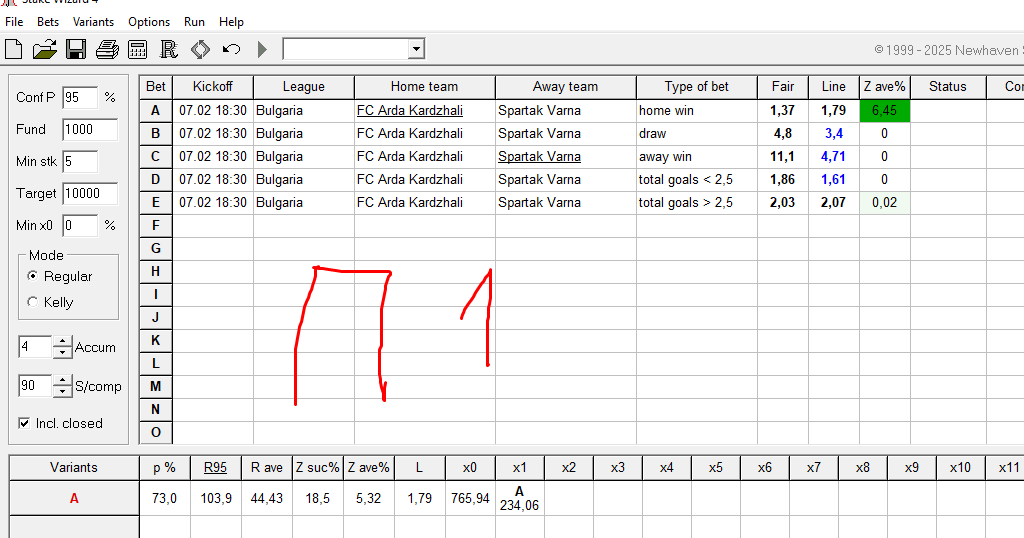
Task: Click the Line column header
Action: [834, 87]
